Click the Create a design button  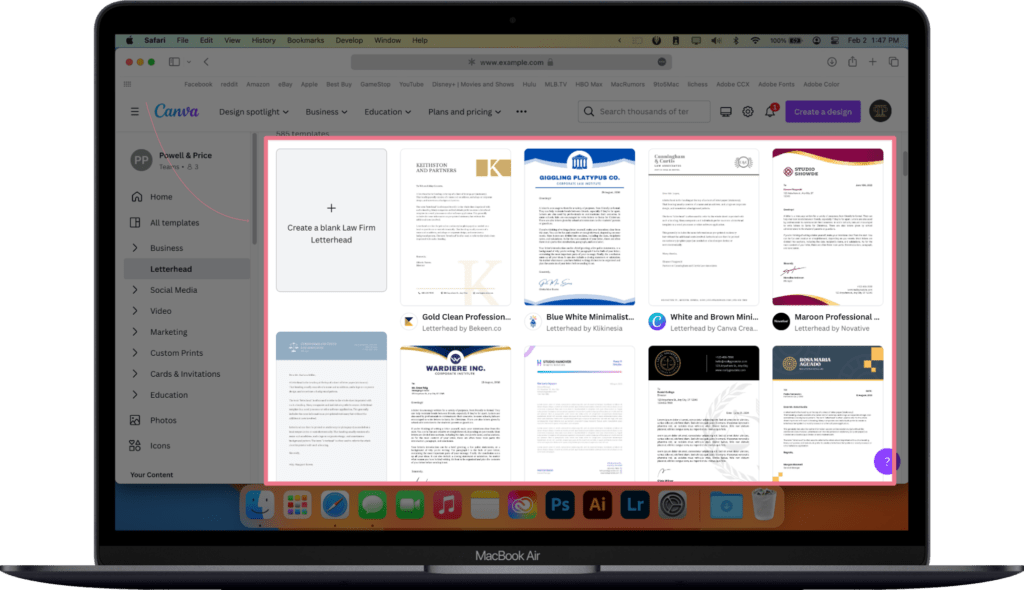[823, 112]
